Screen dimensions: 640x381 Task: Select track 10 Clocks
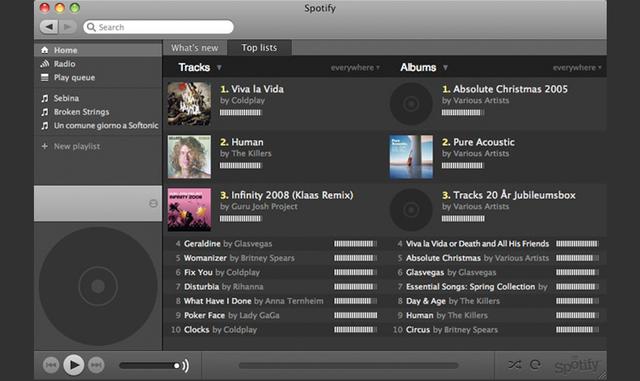pos(196,330)
